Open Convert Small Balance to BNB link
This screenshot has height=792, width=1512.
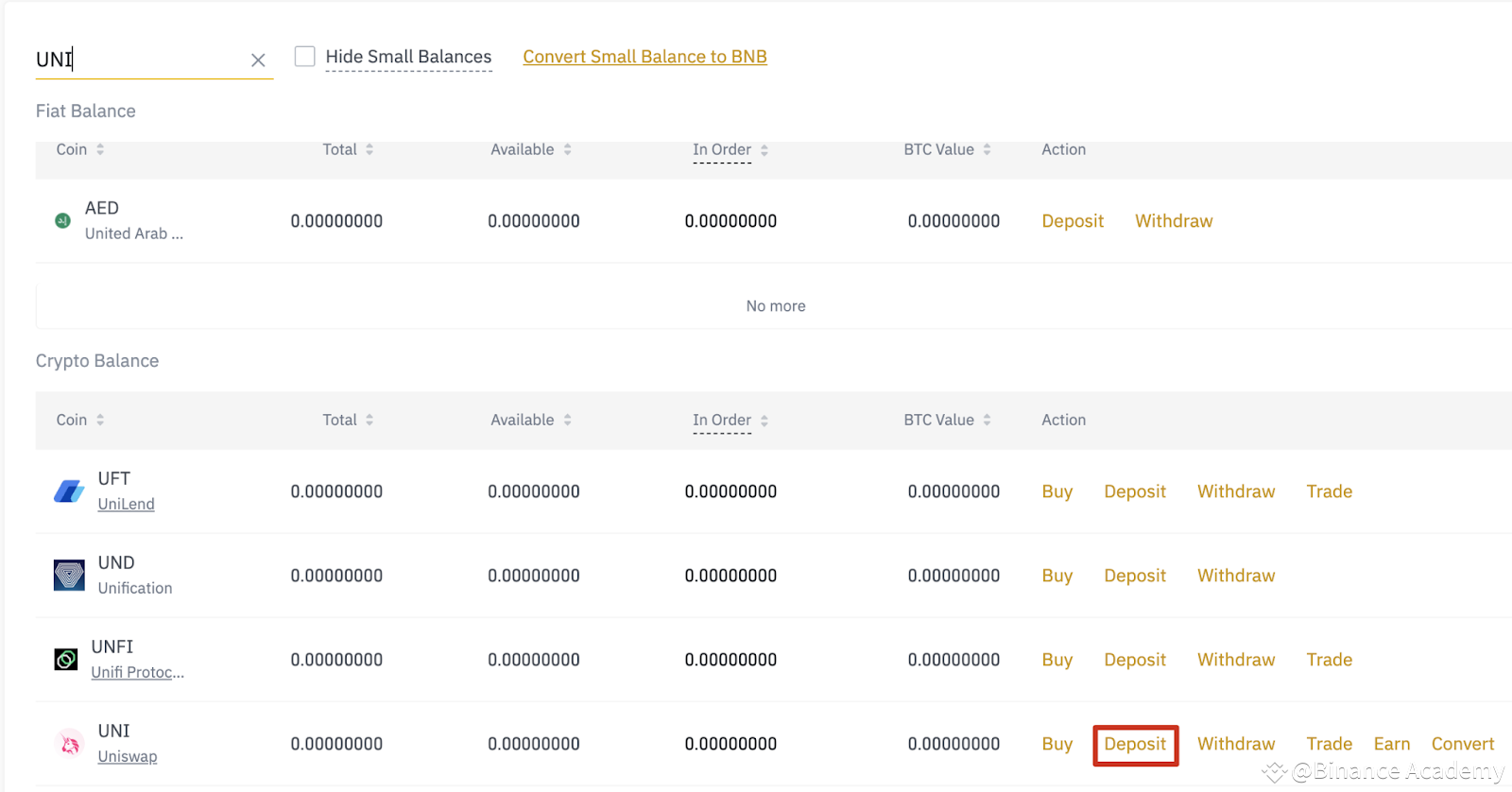(x=644, y=57)
